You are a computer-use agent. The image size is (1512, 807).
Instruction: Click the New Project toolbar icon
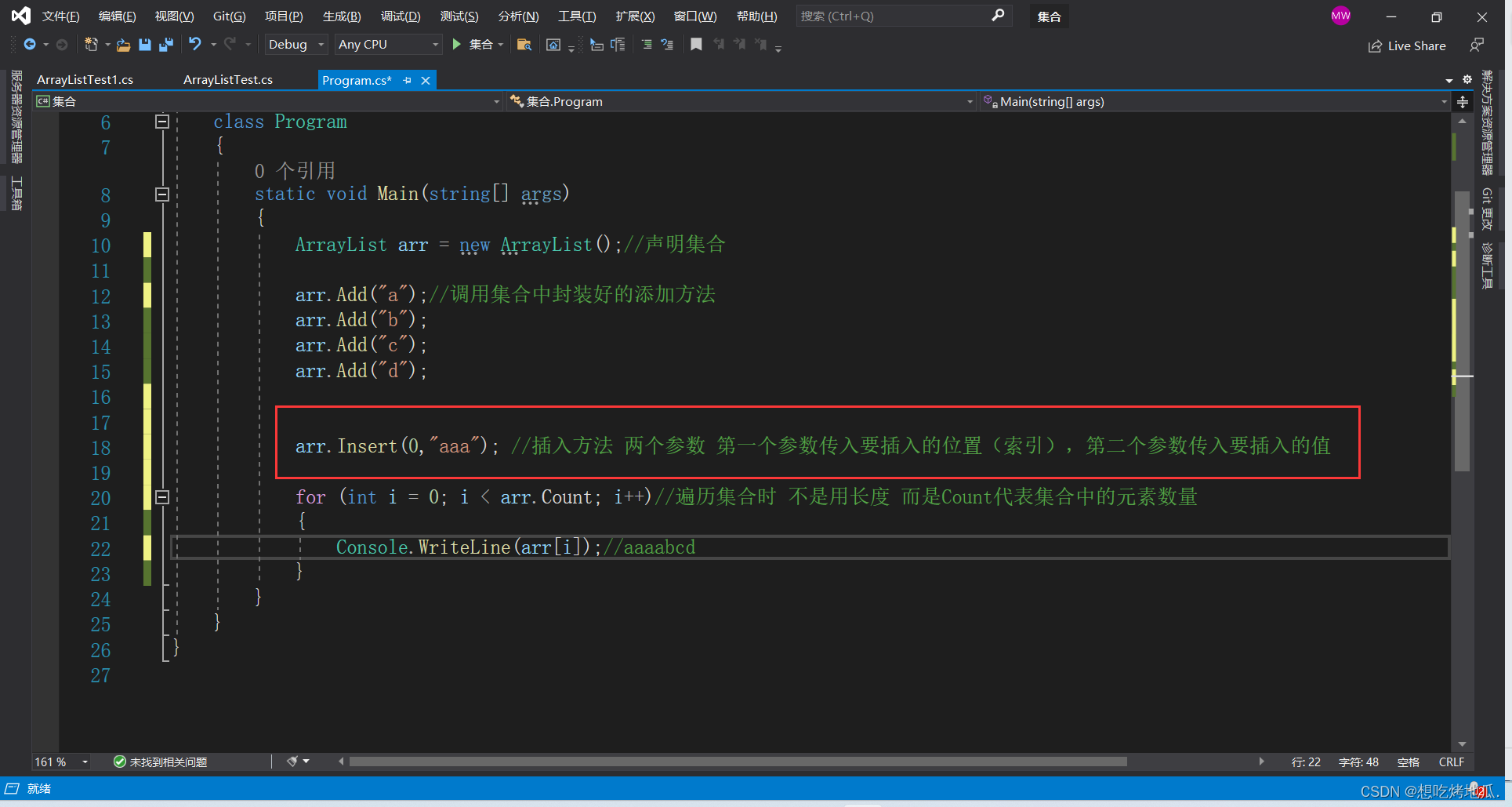(92, 44)
